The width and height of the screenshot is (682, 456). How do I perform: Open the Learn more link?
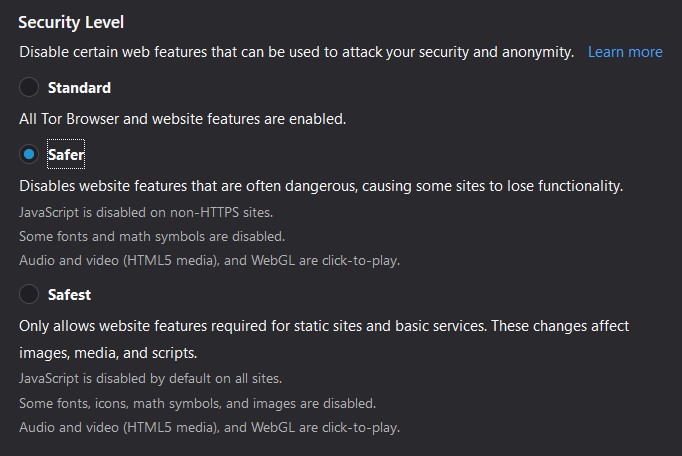(625, 52)
